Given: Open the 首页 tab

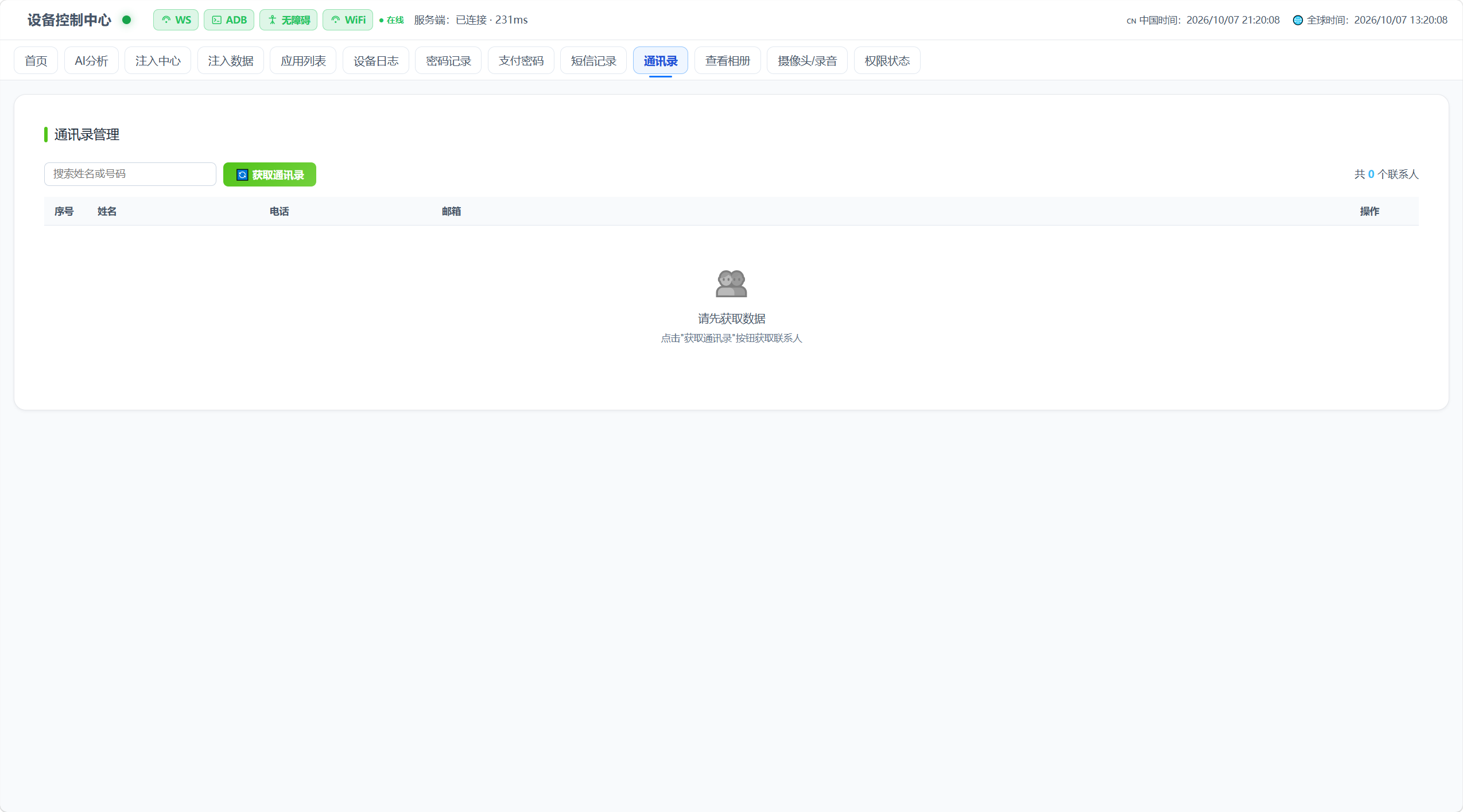Looking at the screenshot, I should [36, 61].
